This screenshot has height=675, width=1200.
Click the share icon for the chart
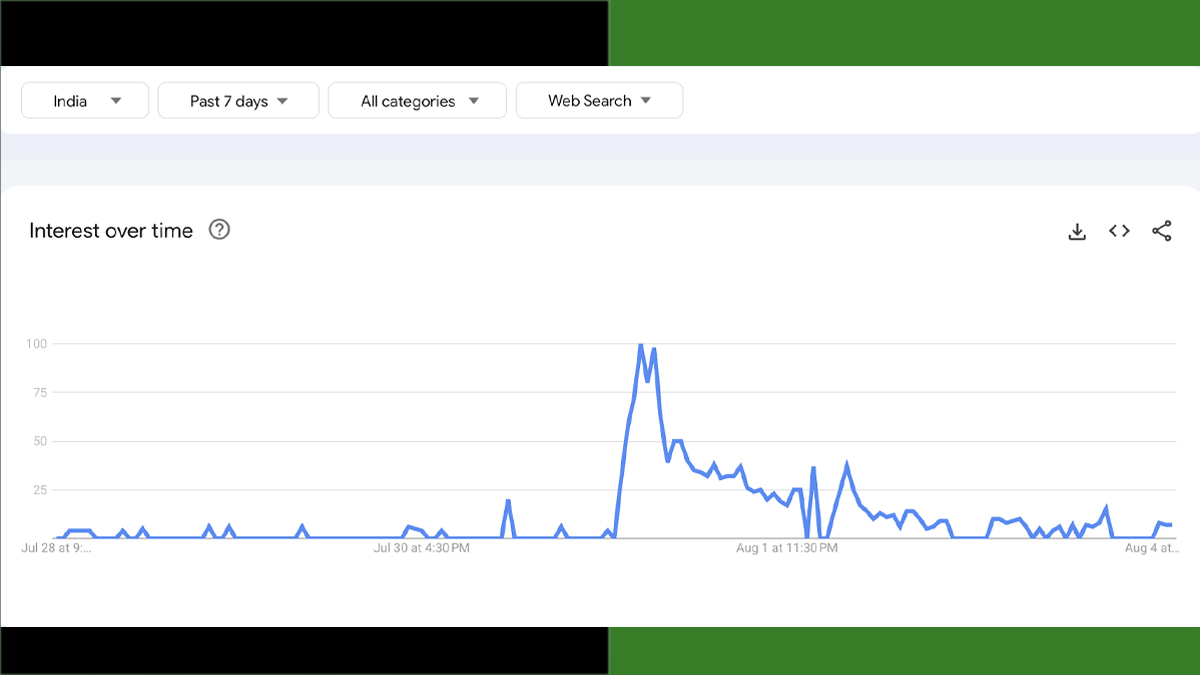1161,231
